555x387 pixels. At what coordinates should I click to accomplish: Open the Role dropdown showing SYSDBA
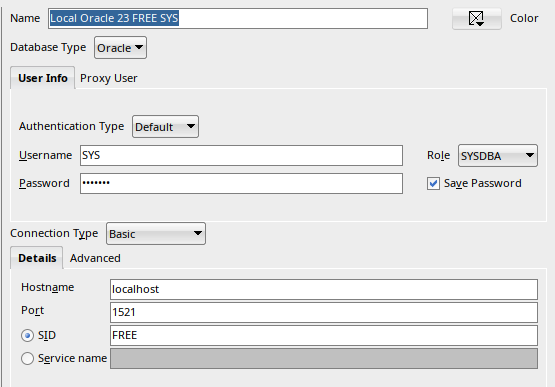[x=498, y=155]
